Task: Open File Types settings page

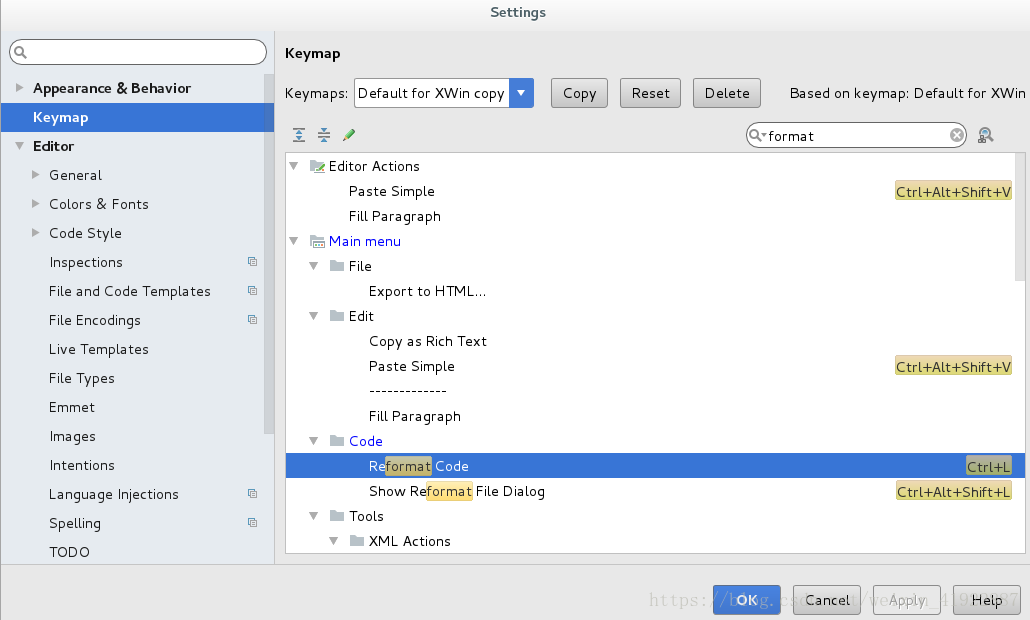Action: pos(81,378)
